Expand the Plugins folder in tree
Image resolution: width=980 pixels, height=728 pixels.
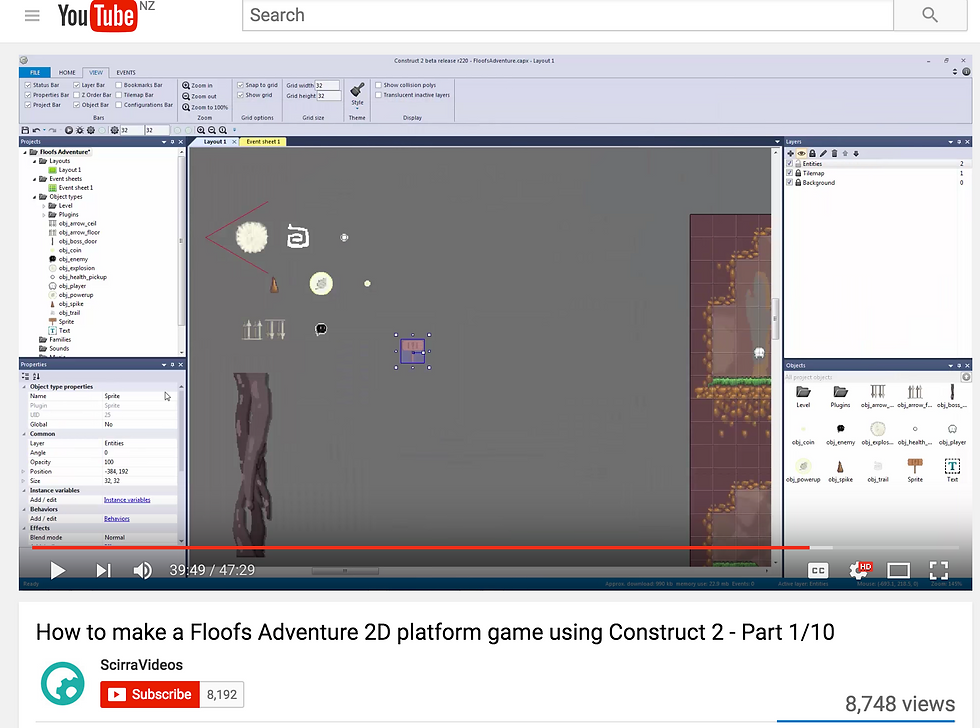coord(44,214)
